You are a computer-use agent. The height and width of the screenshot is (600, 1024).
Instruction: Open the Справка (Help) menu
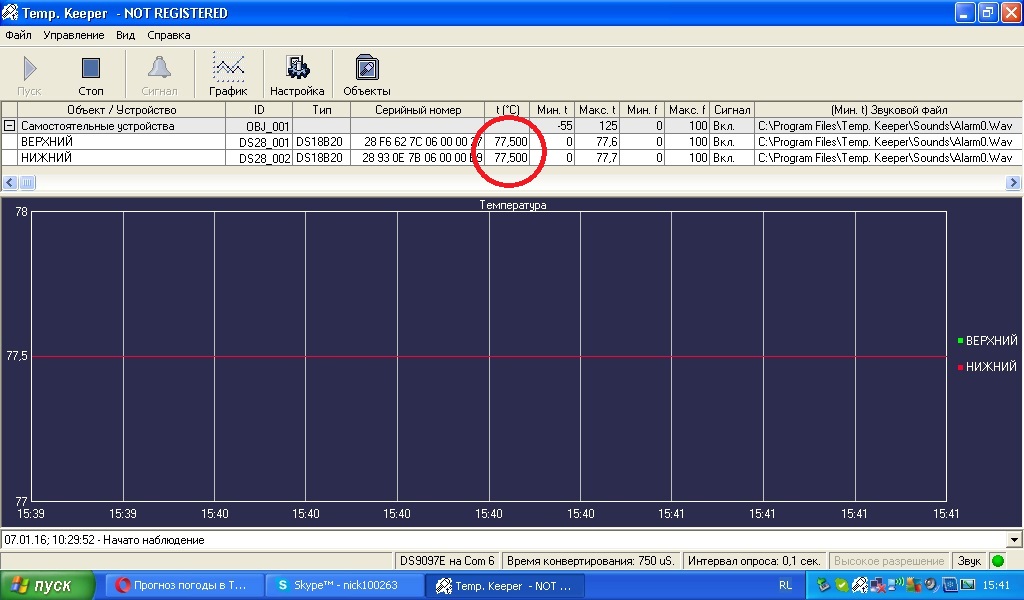tap(168, 35)
